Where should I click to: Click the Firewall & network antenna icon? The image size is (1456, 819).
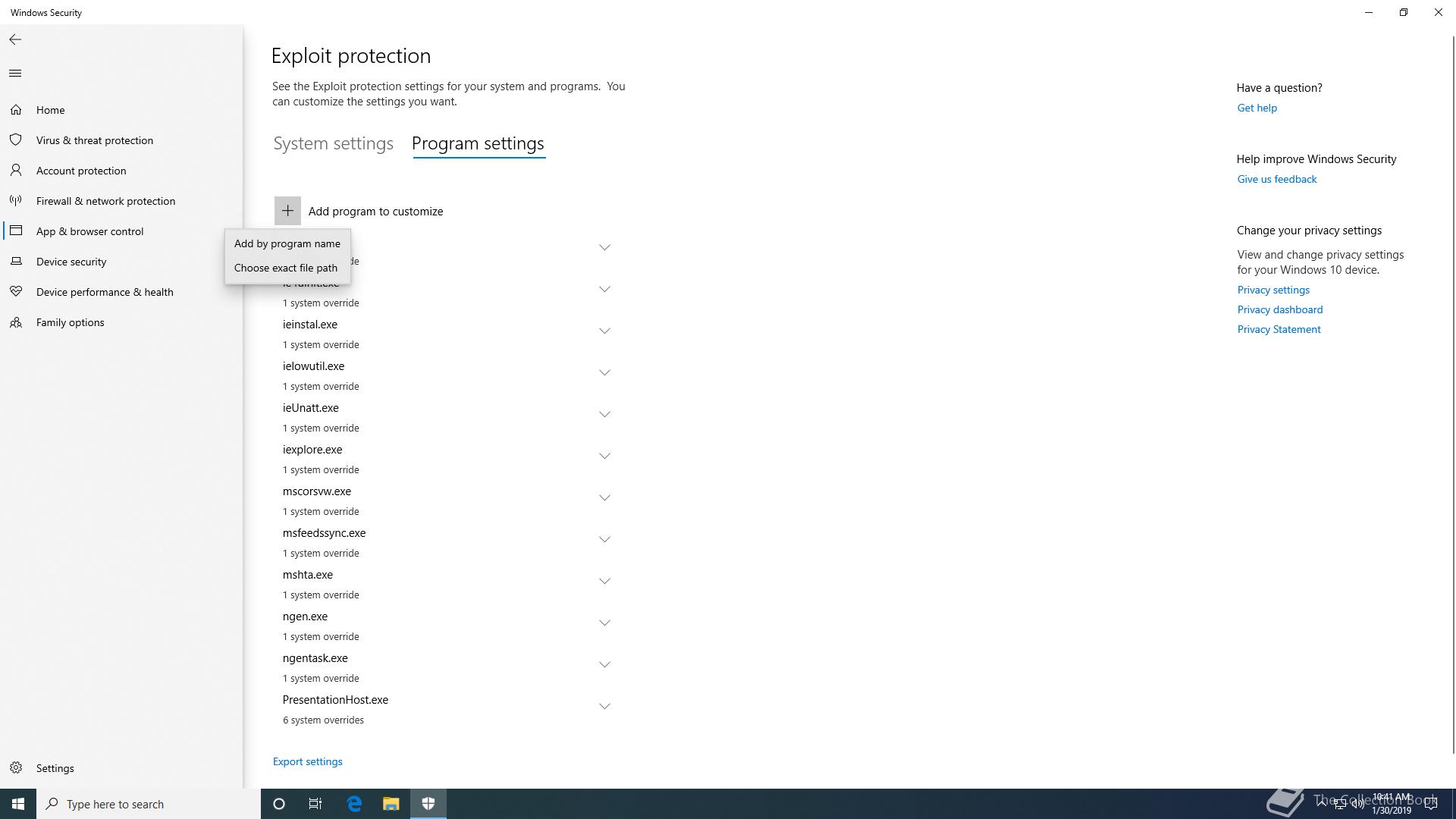pos(16,201)
